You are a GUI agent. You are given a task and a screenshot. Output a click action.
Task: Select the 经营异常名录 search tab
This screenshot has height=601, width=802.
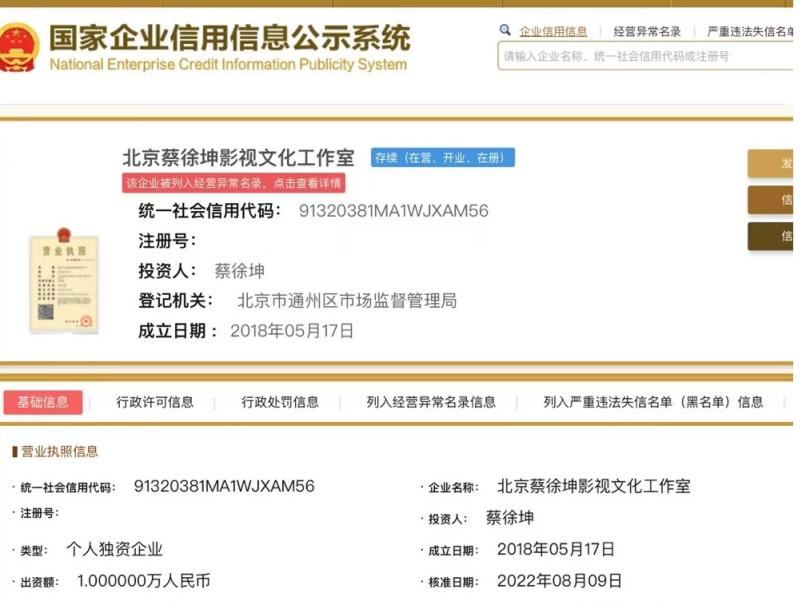(x=647, y=32)
